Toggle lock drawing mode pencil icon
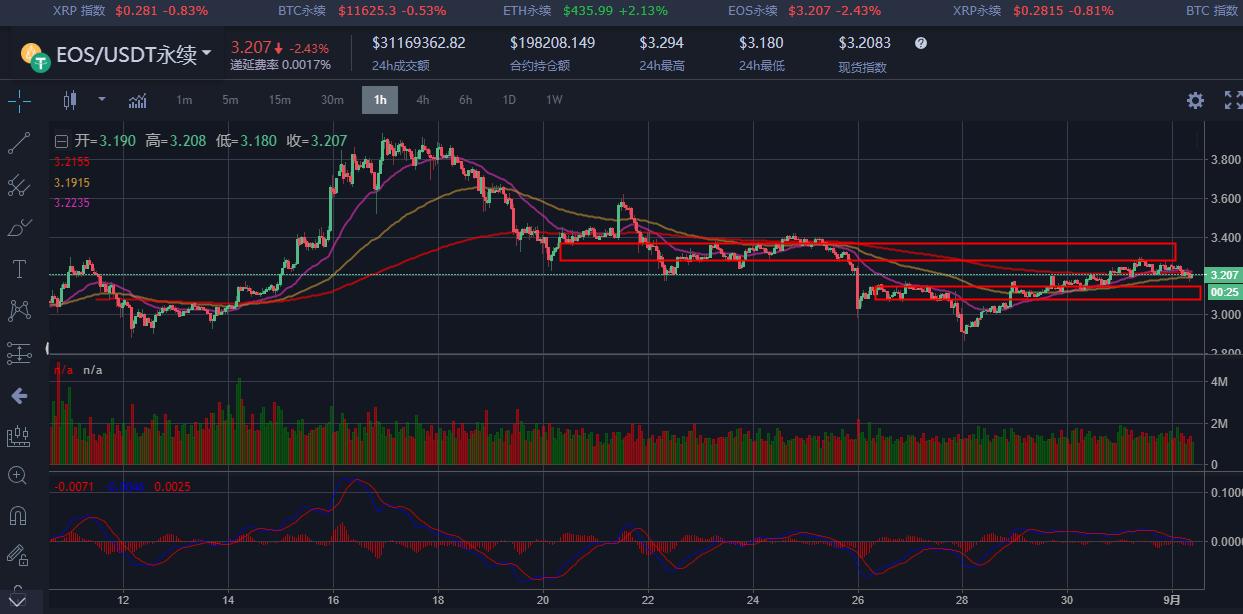 [x=18, y=554]
